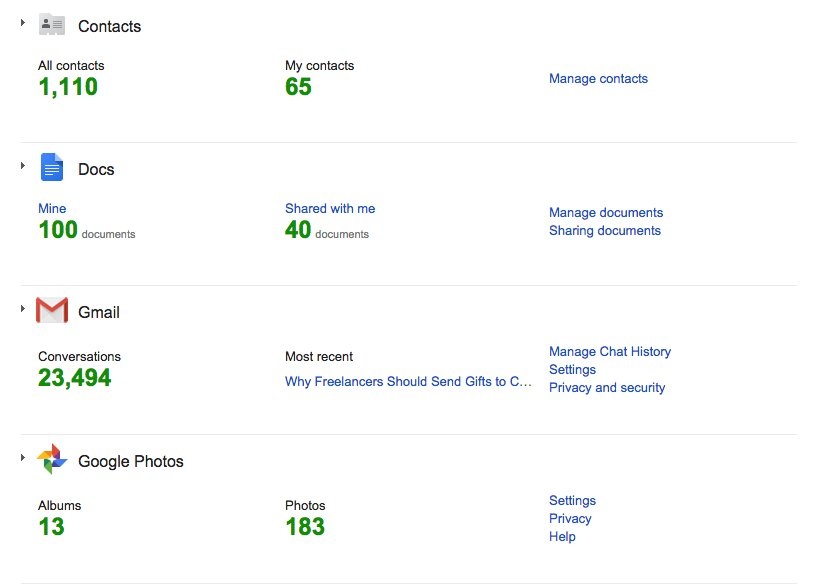839x585 pixels.
Task: Open the Shared with me link
Action: tap(330, 209)
